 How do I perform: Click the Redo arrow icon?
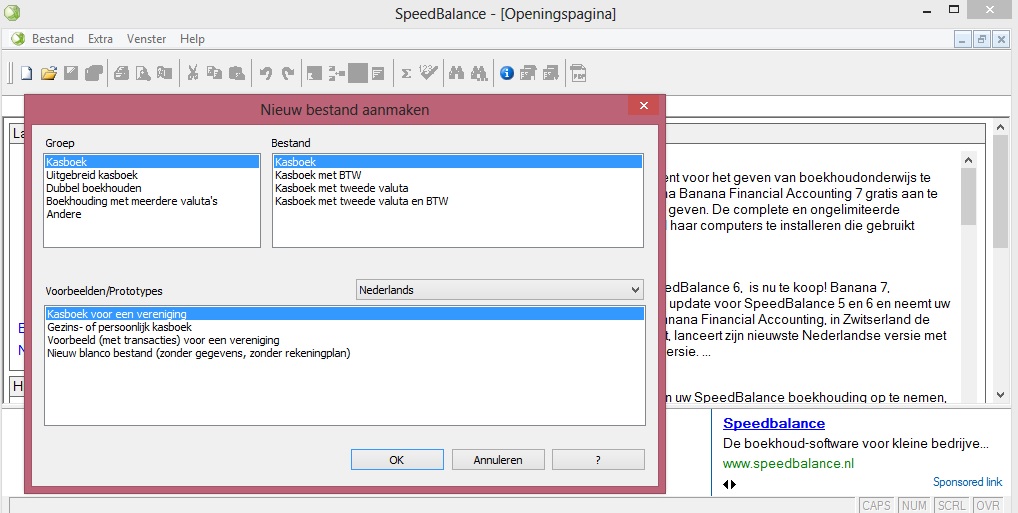pyautogui.click(x=288, y=73)
